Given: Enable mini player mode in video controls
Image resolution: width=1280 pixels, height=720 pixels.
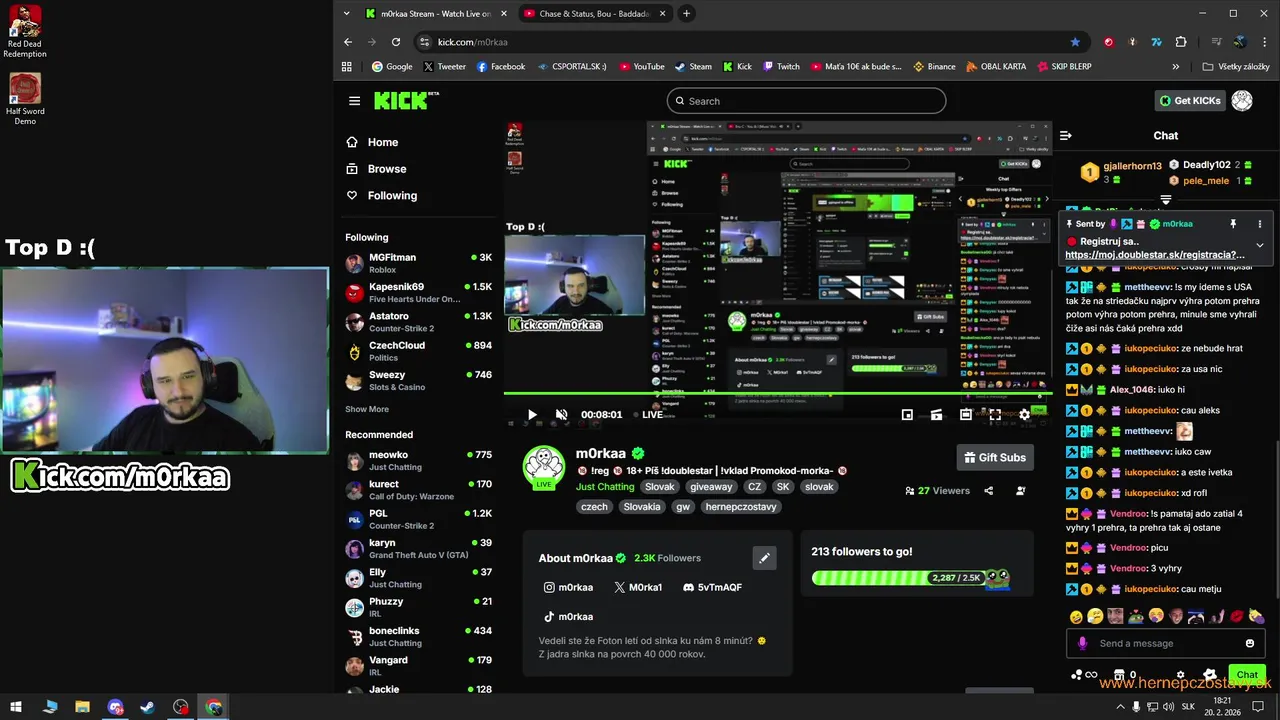Looking at the screenshot, I should (x=907, y=415).
